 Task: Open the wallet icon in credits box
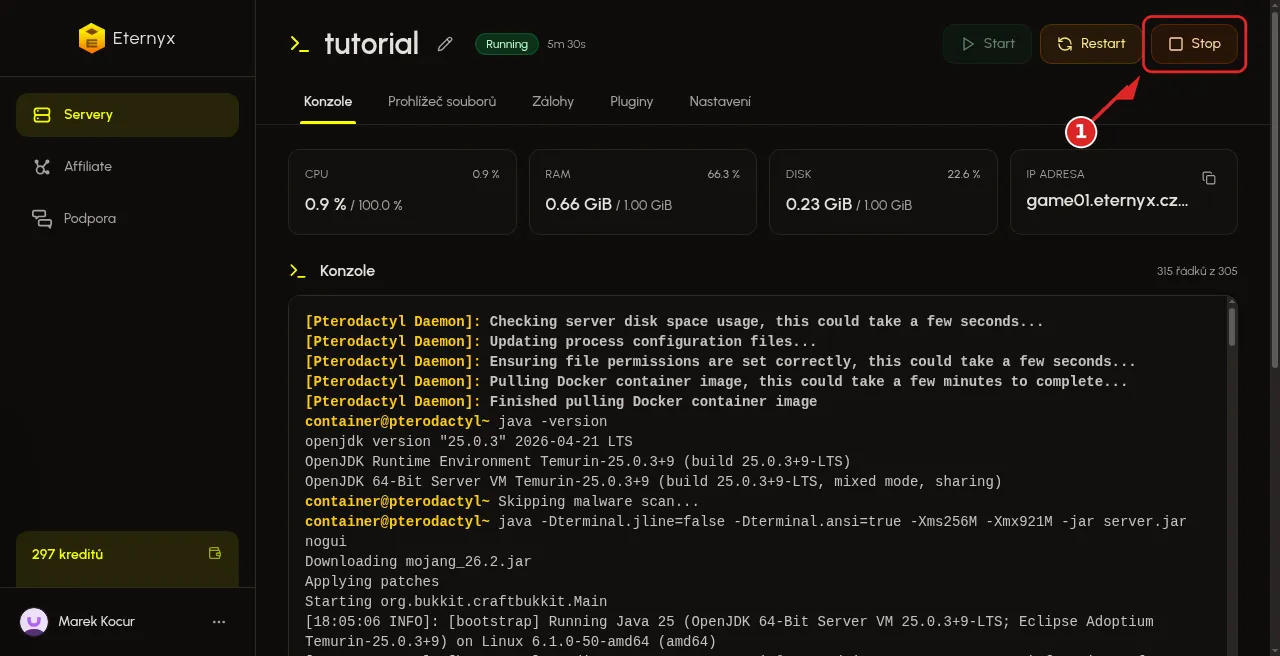pyautogui.click(x=214, y=553)
